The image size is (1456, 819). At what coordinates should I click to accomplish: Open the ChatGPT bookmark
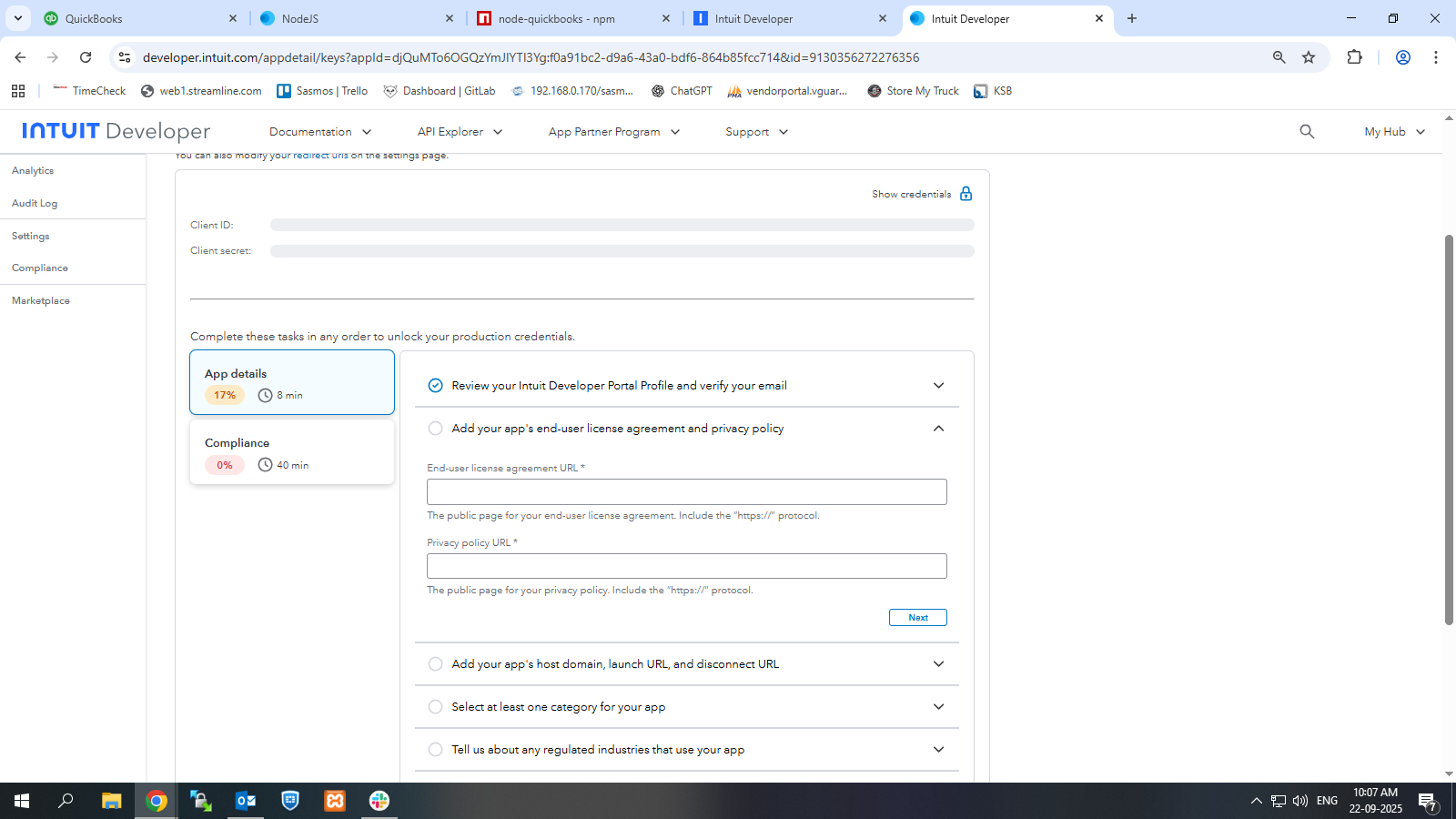682,91
